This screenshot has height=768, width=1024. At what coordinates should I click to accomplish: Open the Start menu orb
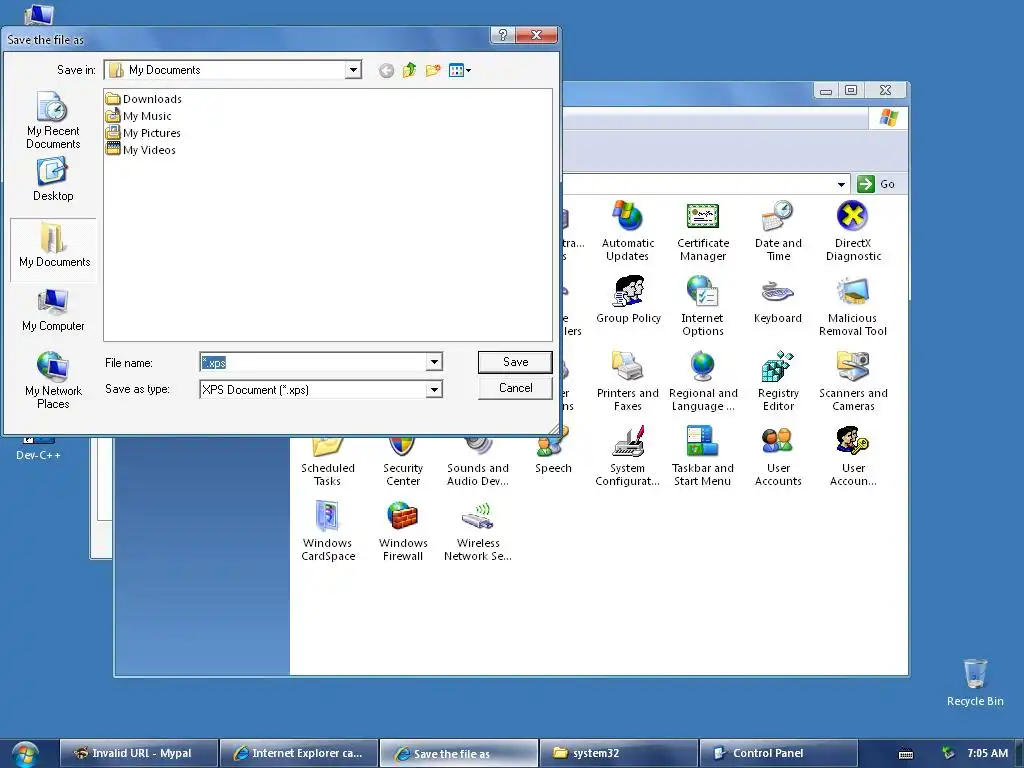point(25,754)
